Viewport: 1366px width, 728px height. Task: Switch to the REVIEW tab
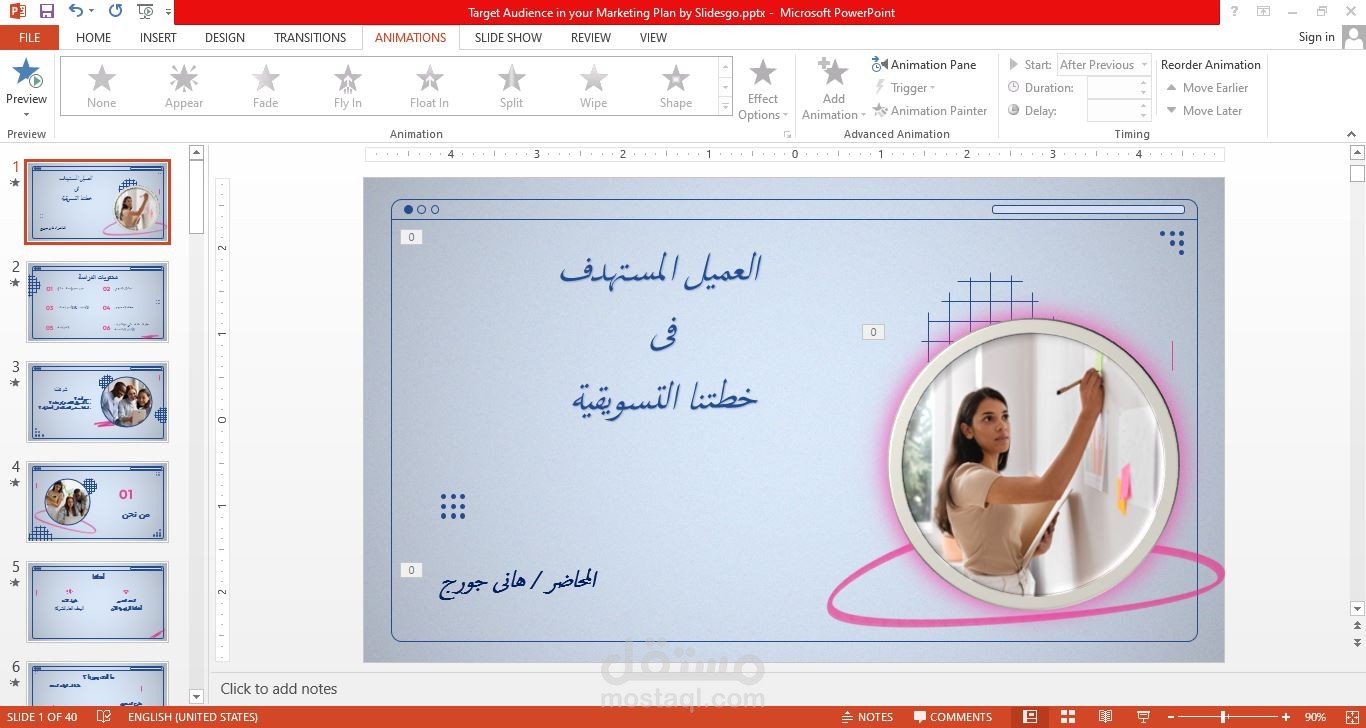point(591,38)
